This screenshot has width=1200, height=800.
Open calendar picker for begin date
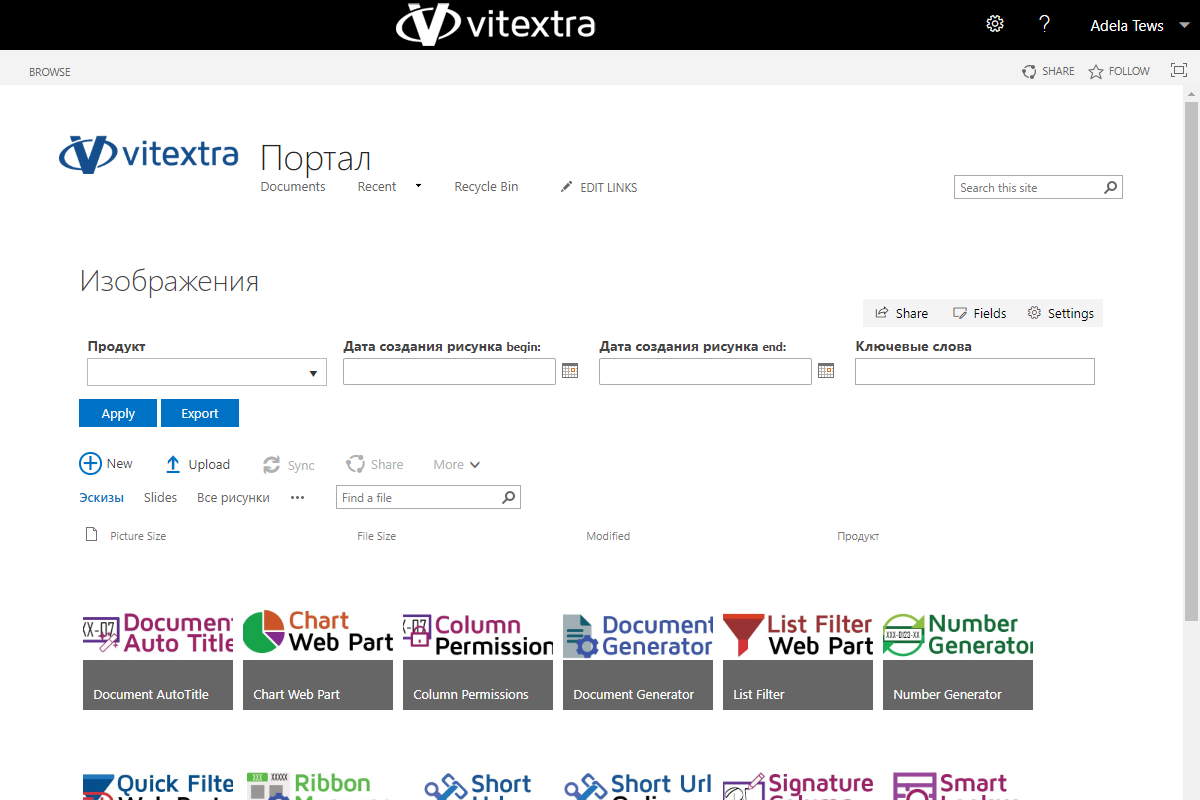point(570,370)
